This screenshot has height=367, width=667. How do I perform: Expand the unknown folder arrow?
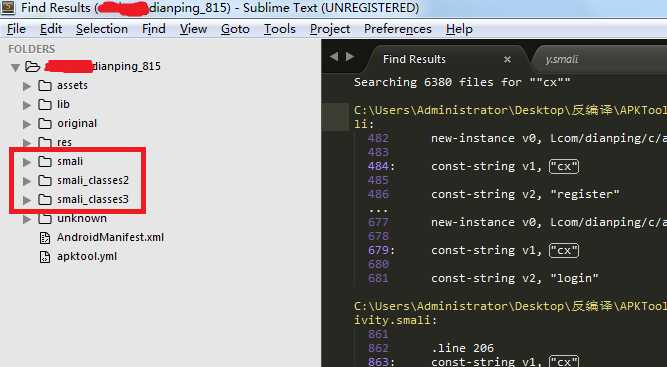tap(27, 219)
